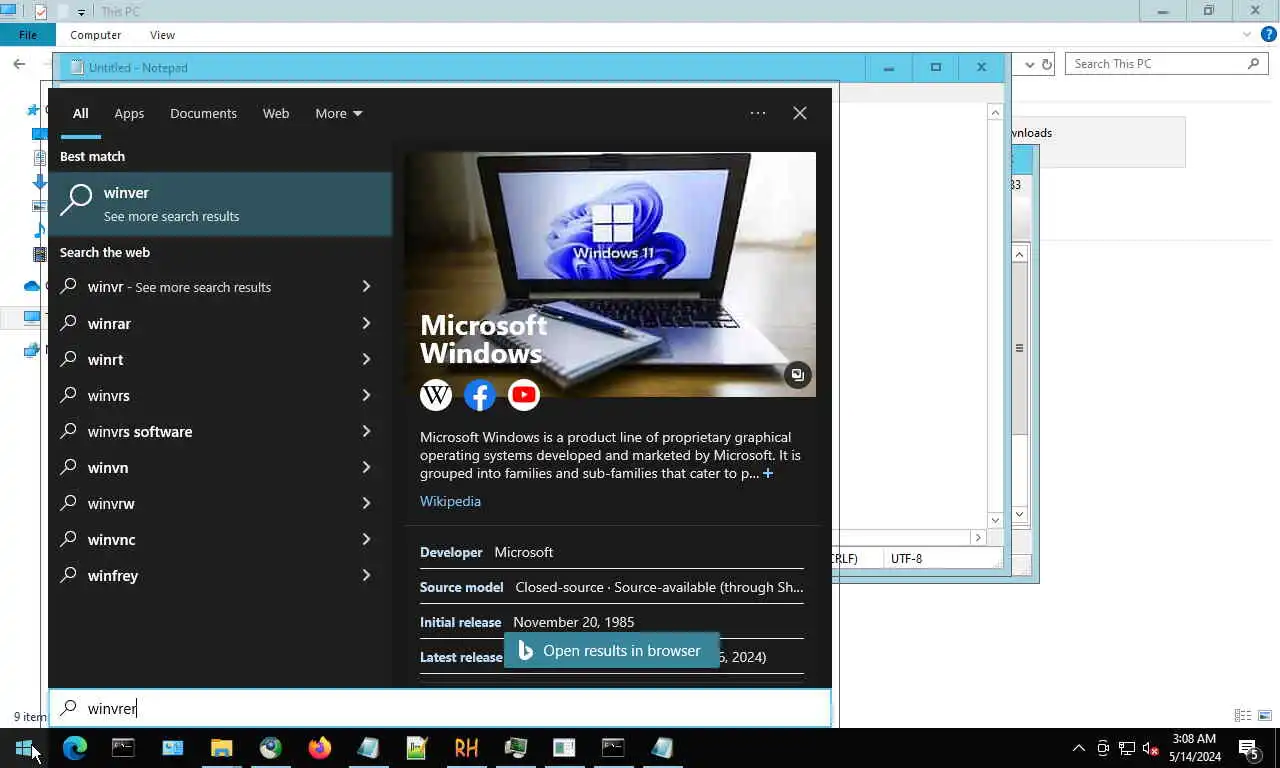Viewport: 1280px width, 768px height.
Task: Click the network tray icon
Action: click(1127, 748)
